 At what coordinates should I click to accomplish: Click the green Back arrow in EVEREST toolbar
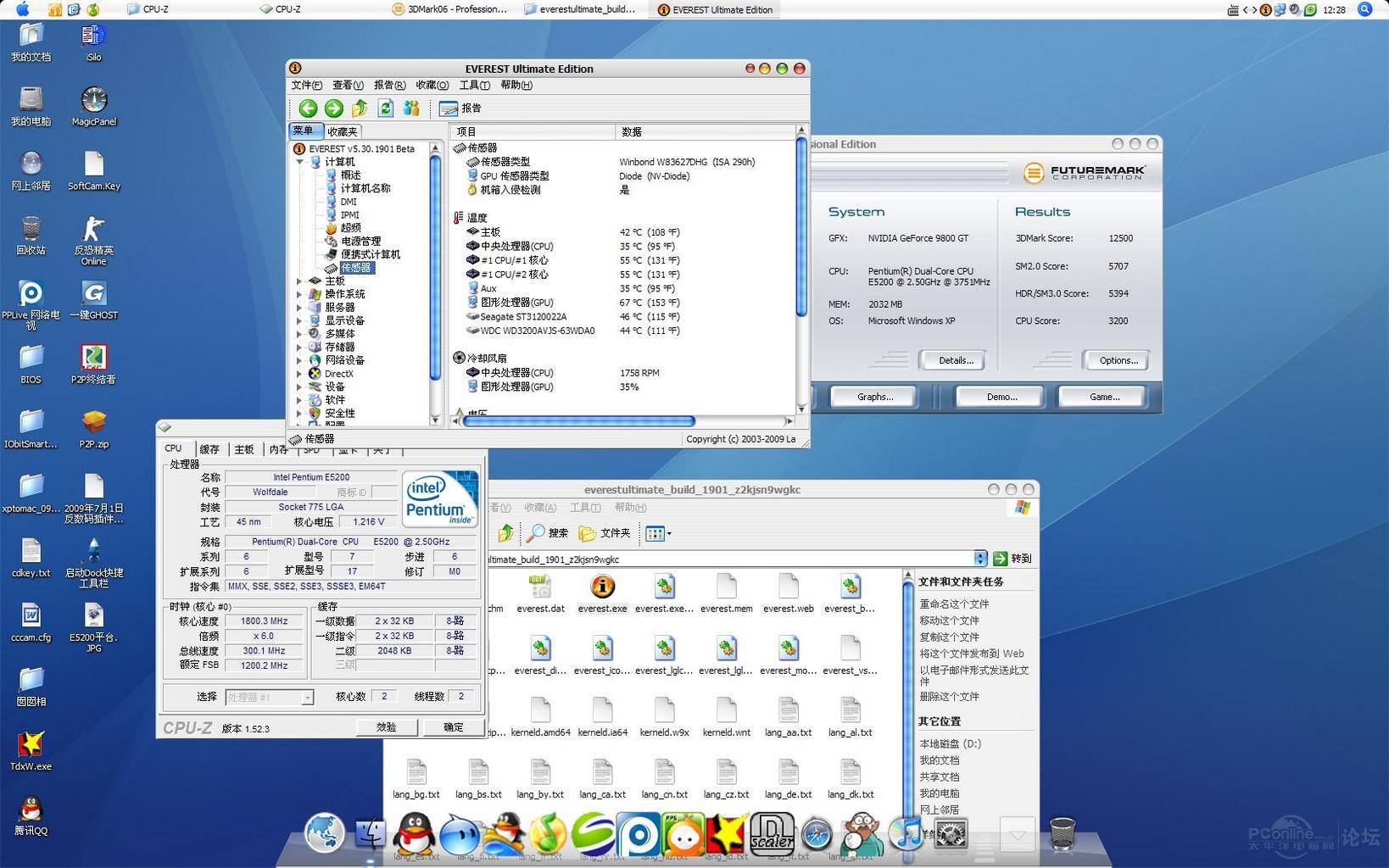pos(308,108)
